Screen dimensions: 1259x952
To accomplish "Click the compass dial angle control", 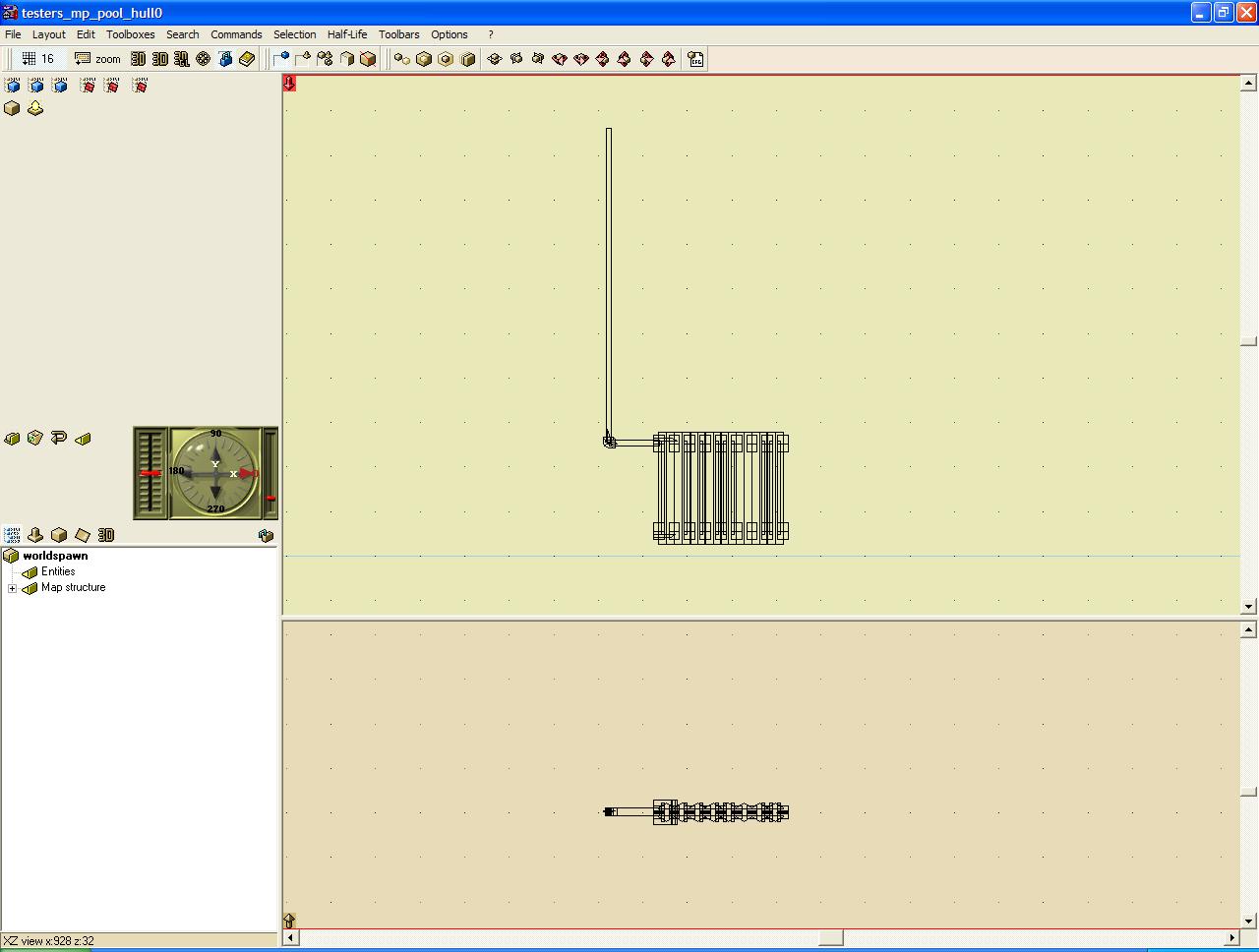I will click(x=215, y=473).
